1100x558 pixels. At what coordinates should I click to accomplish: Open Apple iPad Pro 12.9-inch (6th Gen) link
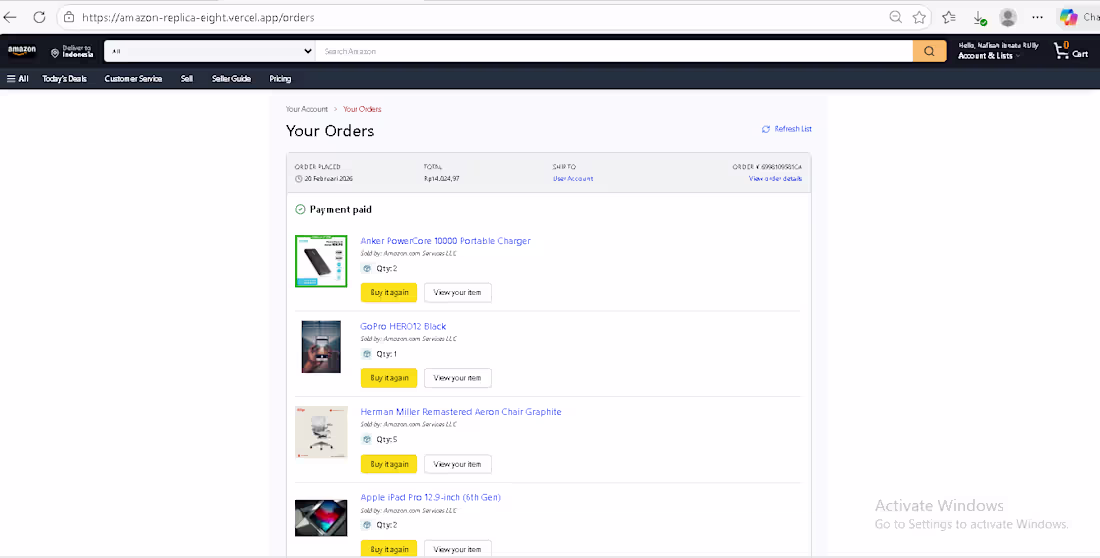click(431, 498)
